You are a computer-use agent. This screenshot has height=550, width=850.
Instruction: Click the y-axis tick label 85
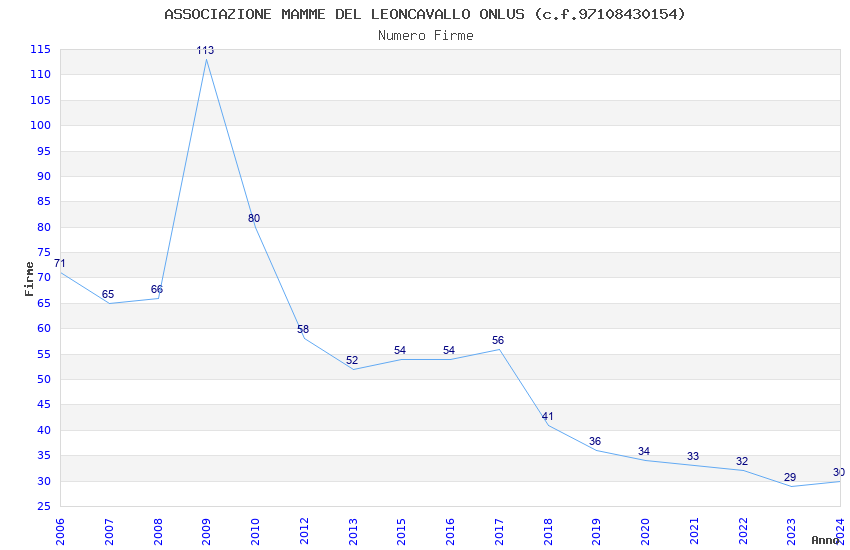(44, 202)
